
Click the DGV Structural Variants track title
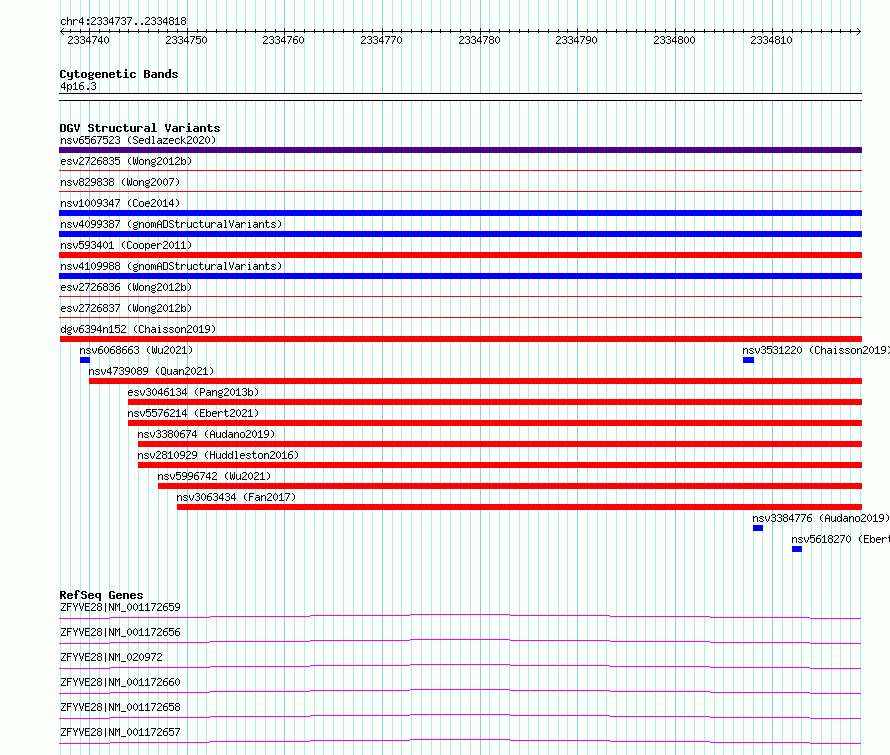click(x=140, y=128)
